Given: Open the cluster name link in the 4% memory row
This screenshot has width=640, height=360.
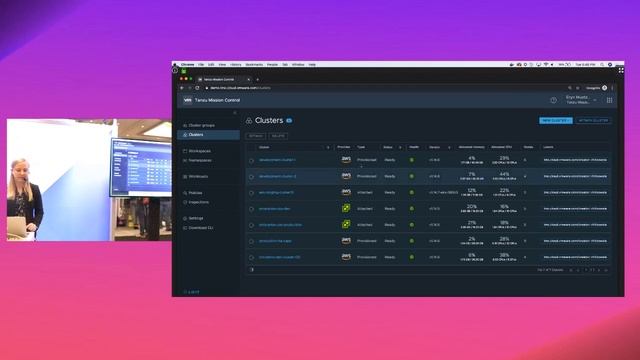Looking at the screenshot, I should click(277, 160).
